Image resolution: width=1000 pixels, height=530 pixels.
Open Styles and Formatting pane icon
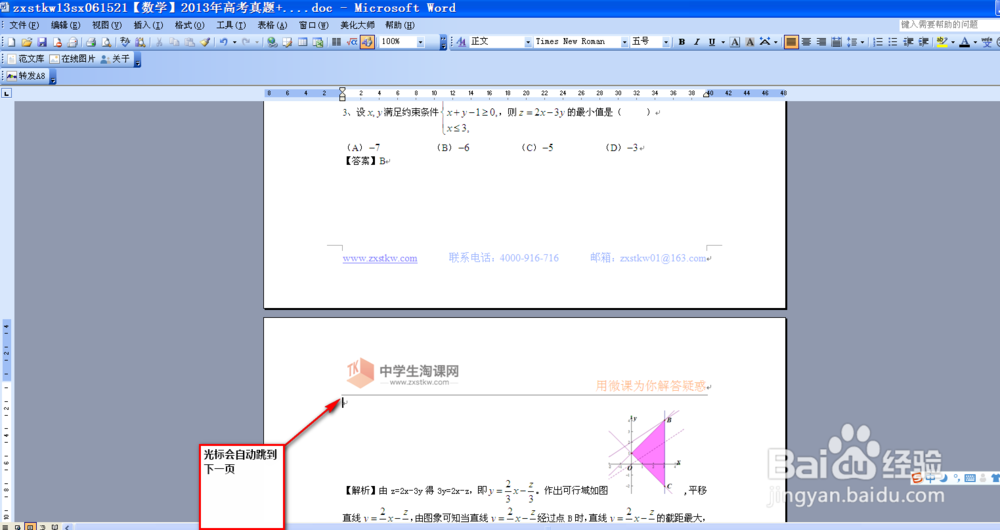coord(461,42)
